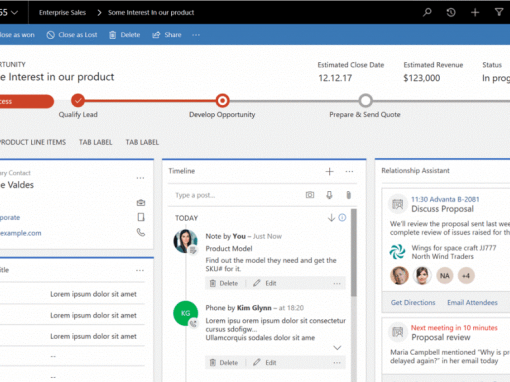Image resolution: width=510 pixels, height=382 pixels.
Task: Click second attendee photo, woman
Action: click(422, 275)
